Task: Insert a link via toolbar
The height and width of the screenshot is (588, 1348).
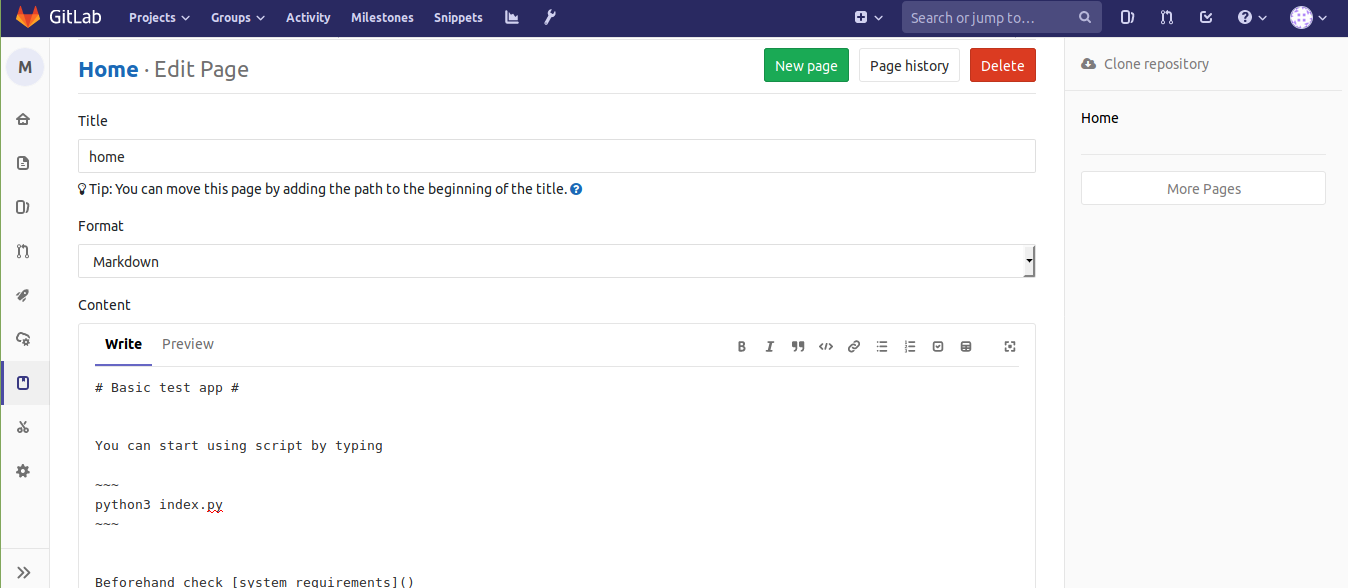Action: tap(854, 346)
